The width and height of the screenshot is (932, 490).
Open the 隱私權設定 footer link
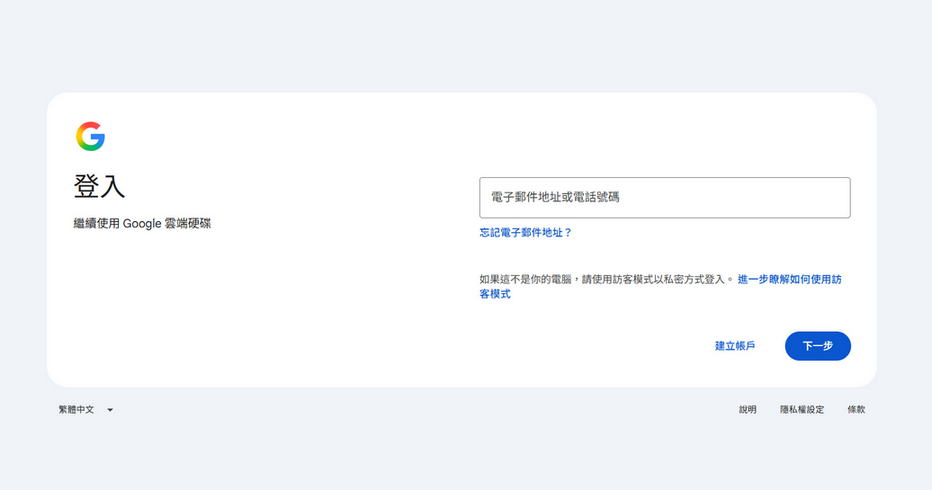point(802,410)
